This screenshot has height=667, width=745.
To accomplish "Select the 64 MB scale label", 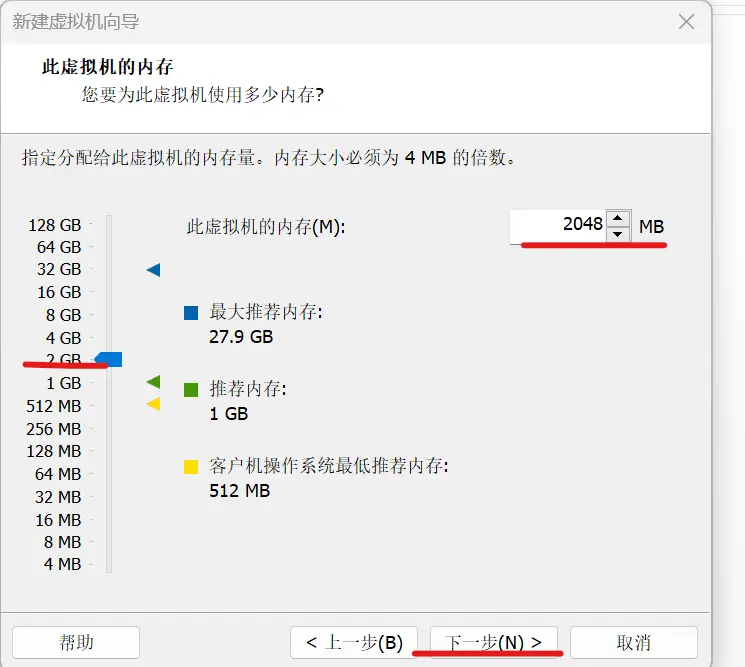I will [x=58, y=474].
